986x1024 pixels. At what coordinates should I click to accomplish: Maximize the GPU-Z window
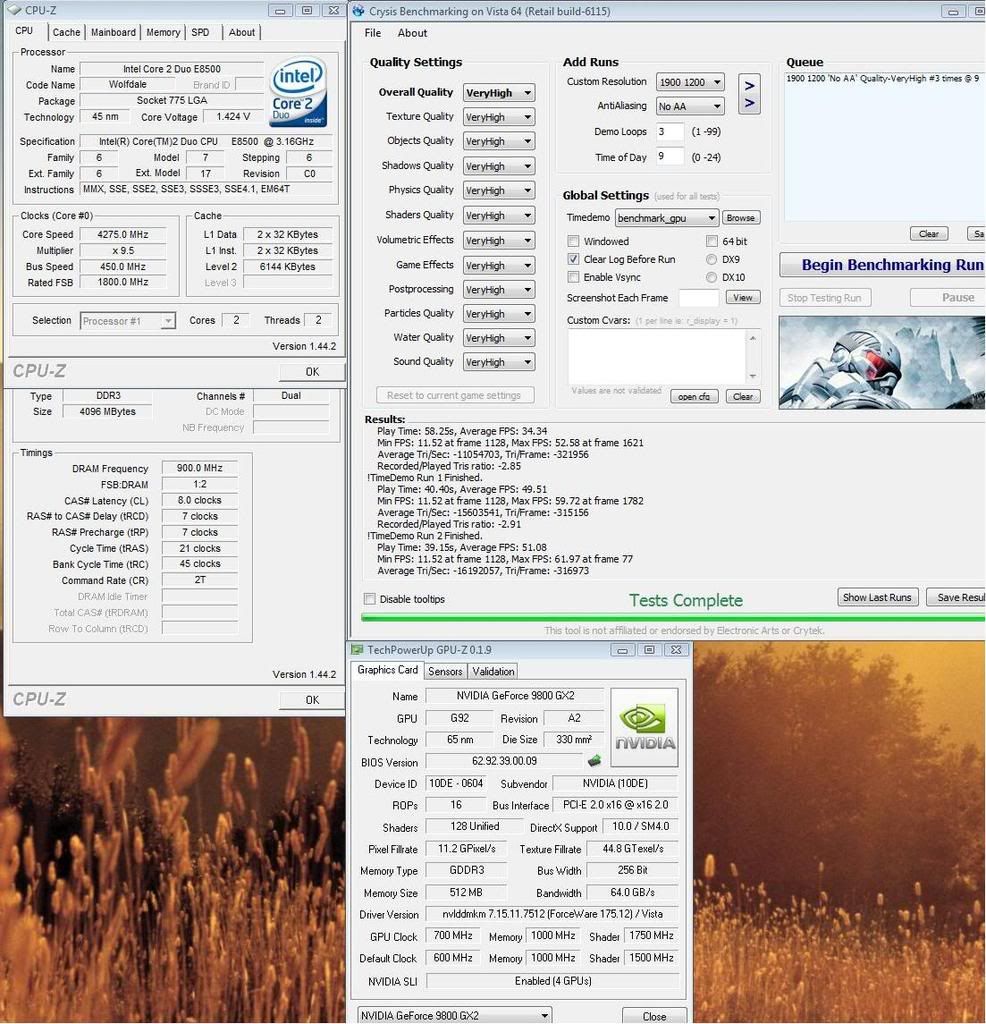click(x=649, y=650)
